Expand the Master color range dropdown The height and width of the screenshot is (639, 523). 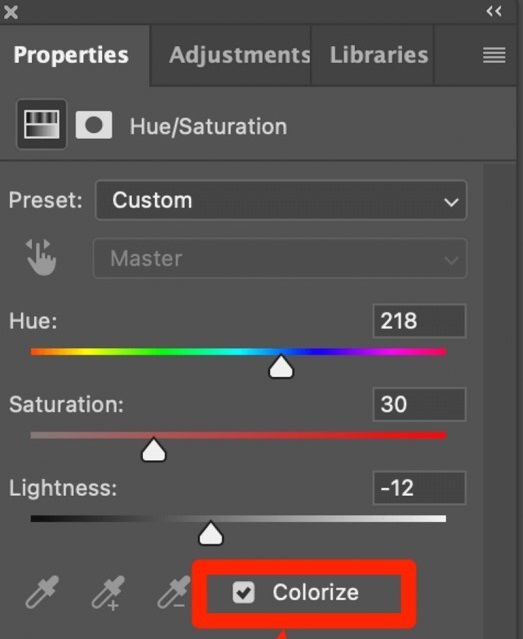click(x=280, y=258)
